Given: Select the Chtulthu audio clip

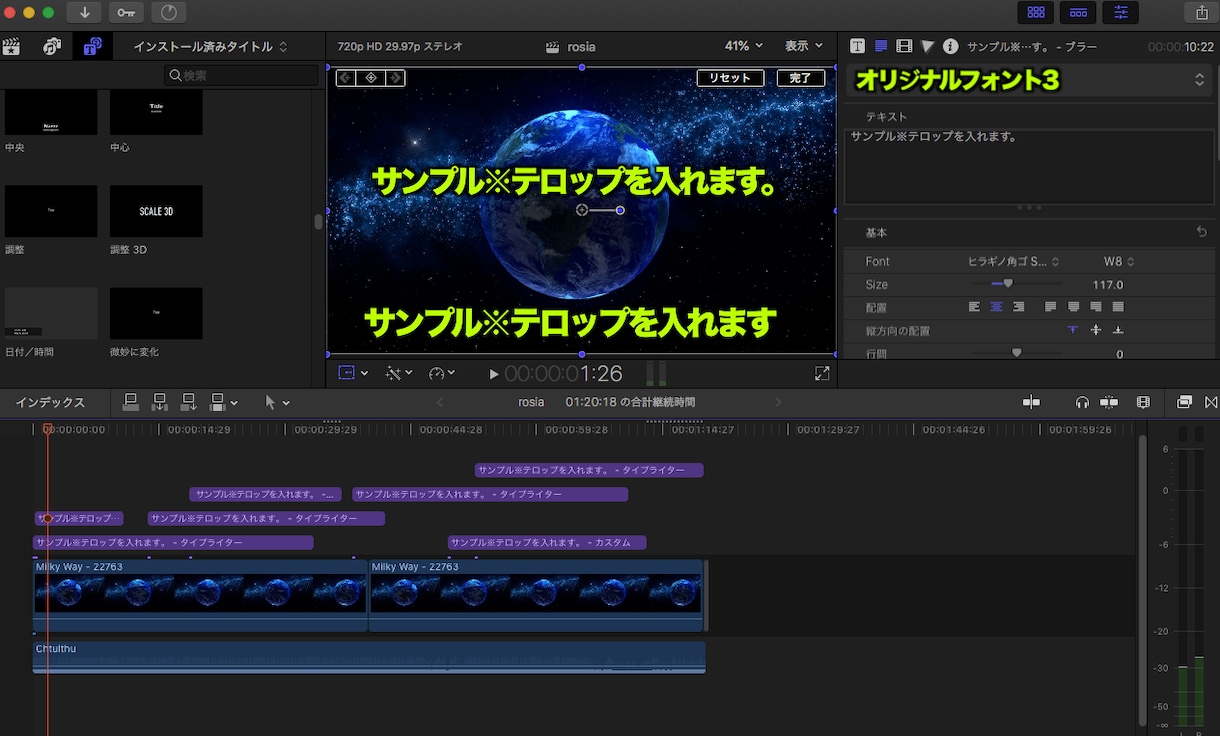Looking at the screenshot, I should pyautogui.click(x=369, y=657).
